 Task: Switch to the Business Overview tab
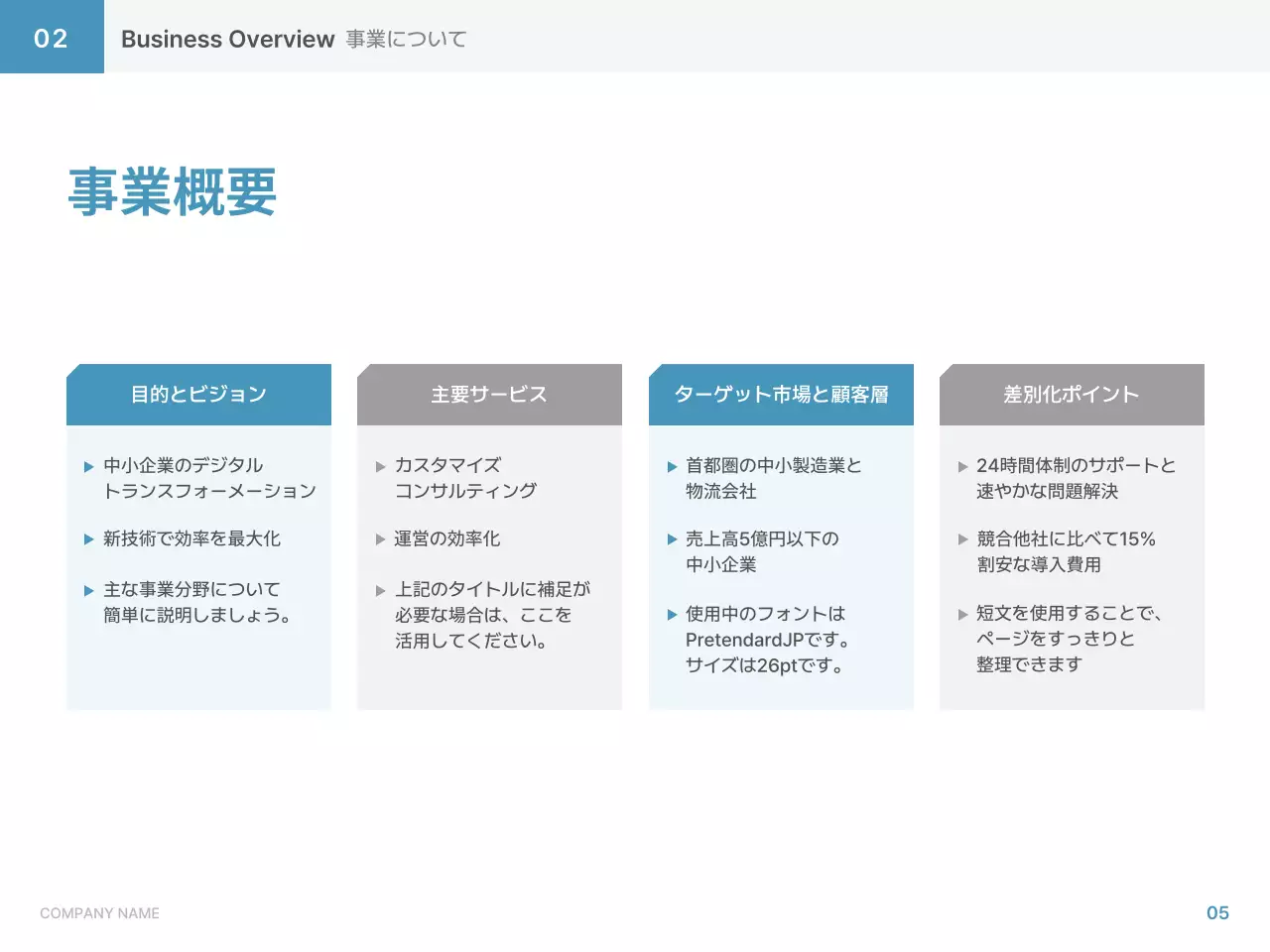(227, 39)
